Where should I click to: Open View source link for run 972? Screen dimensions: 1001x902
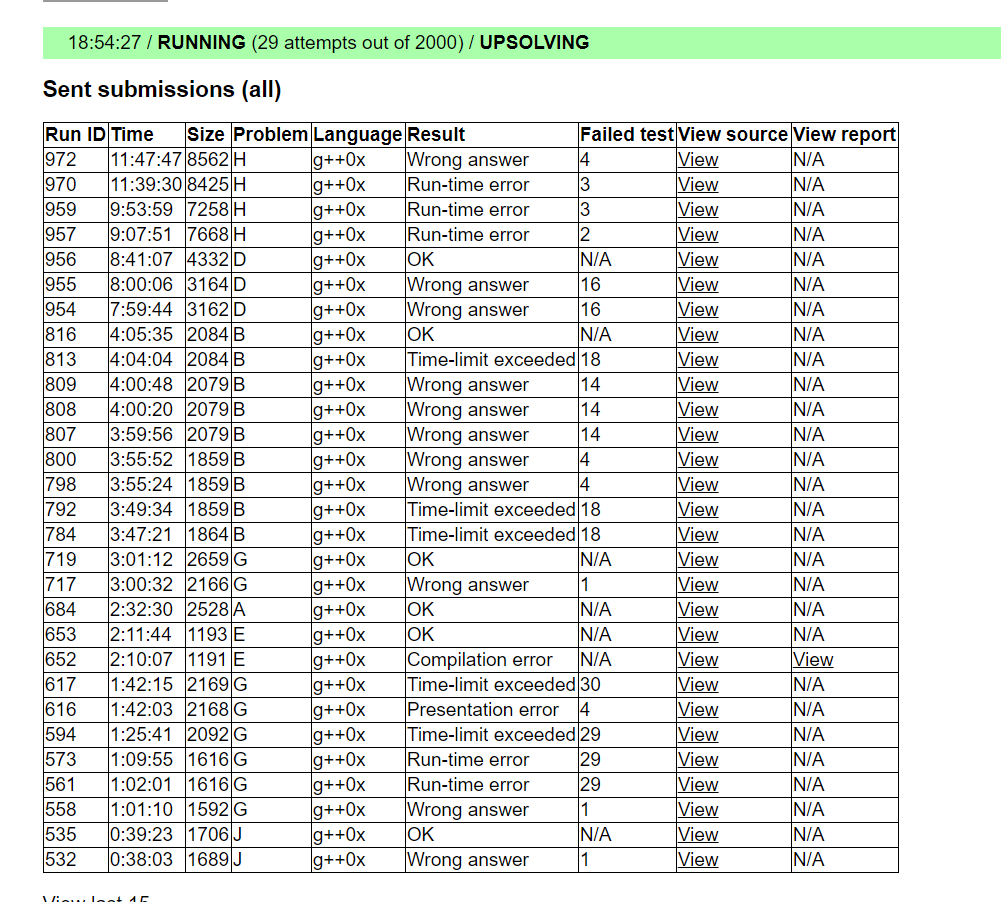point(697,160)
